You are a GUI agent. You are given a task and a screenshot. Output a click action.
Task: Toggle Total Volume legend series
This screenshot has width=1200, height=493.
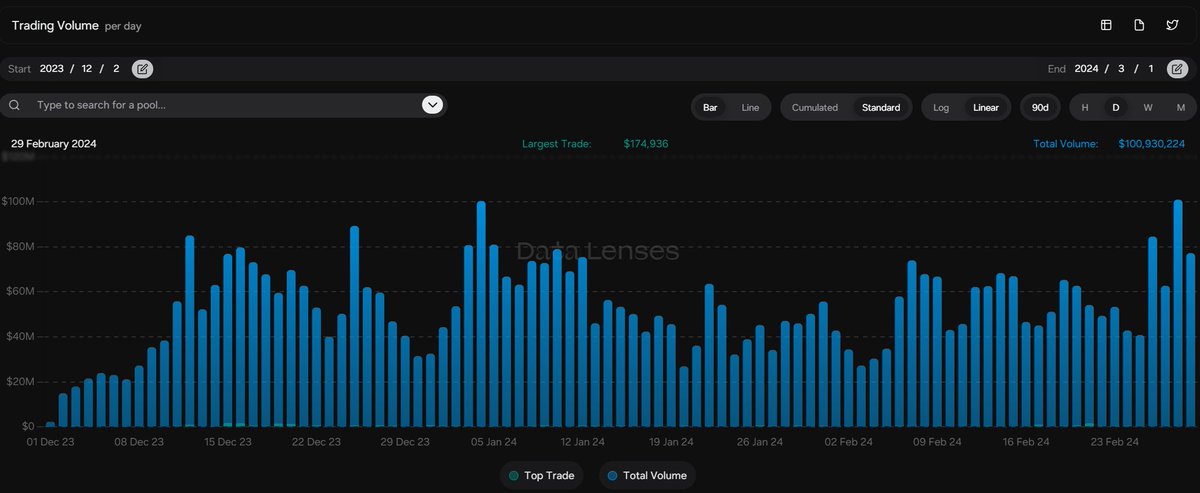click(646, 475)
